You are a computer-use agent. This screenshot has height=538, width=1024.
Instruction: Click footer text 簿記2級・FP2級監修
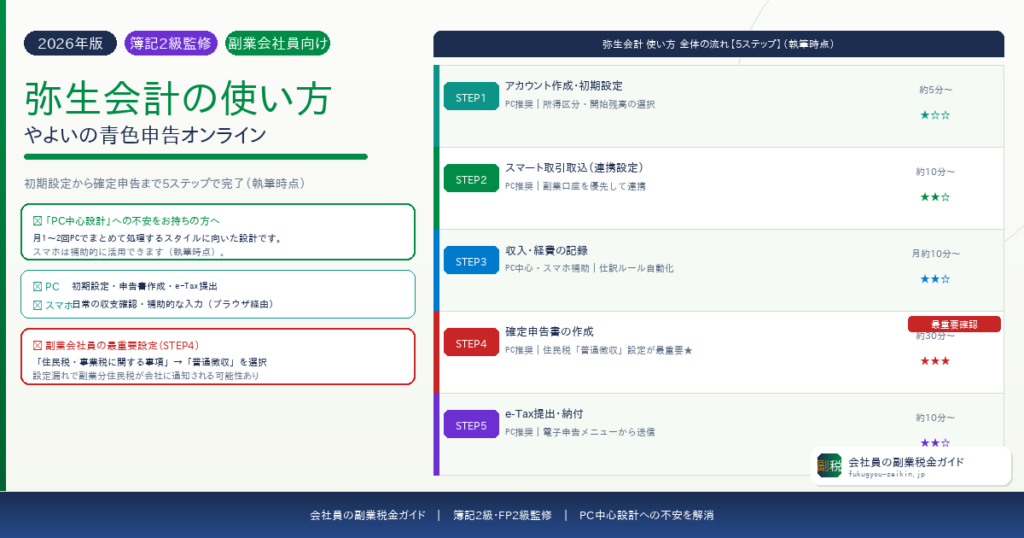(x=502, y=515)
